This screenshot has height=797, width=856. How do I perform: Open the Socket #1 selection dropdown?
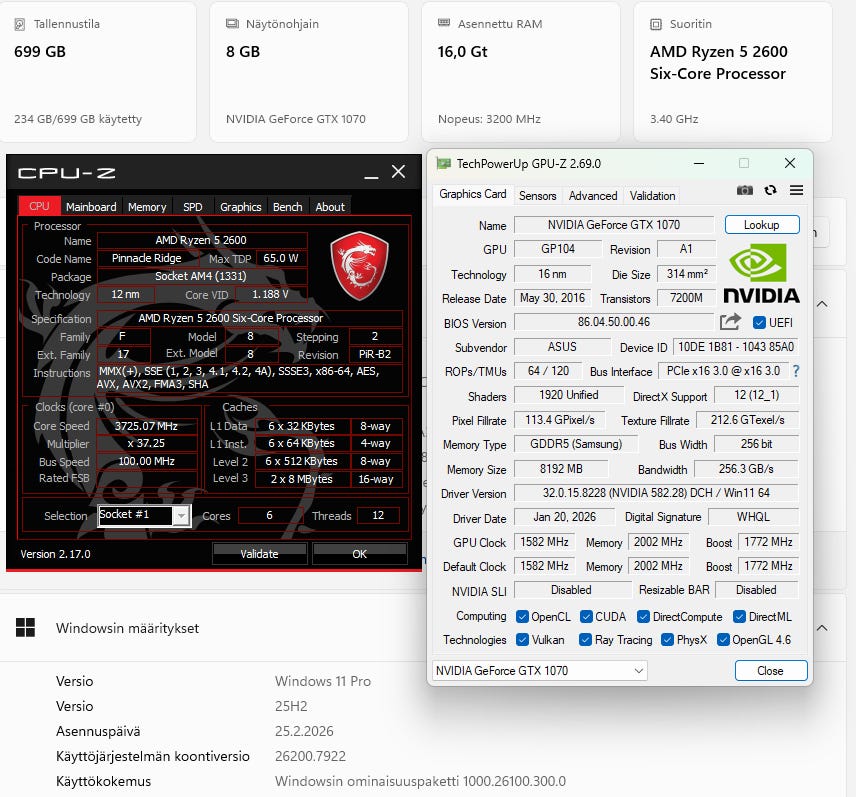click(144, 515)
